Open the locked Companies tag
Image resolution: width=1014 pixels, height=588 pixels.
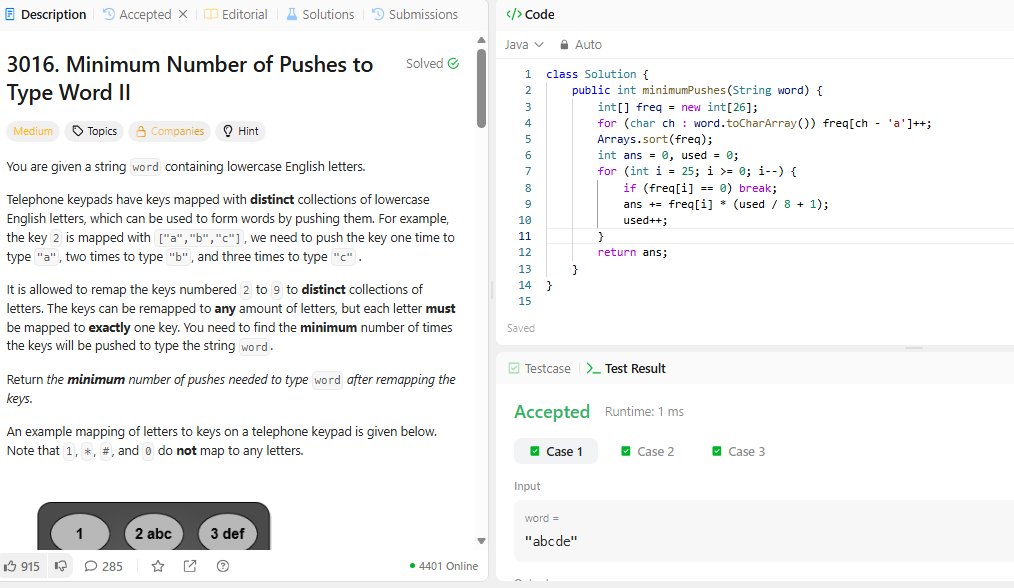point(169,131)
